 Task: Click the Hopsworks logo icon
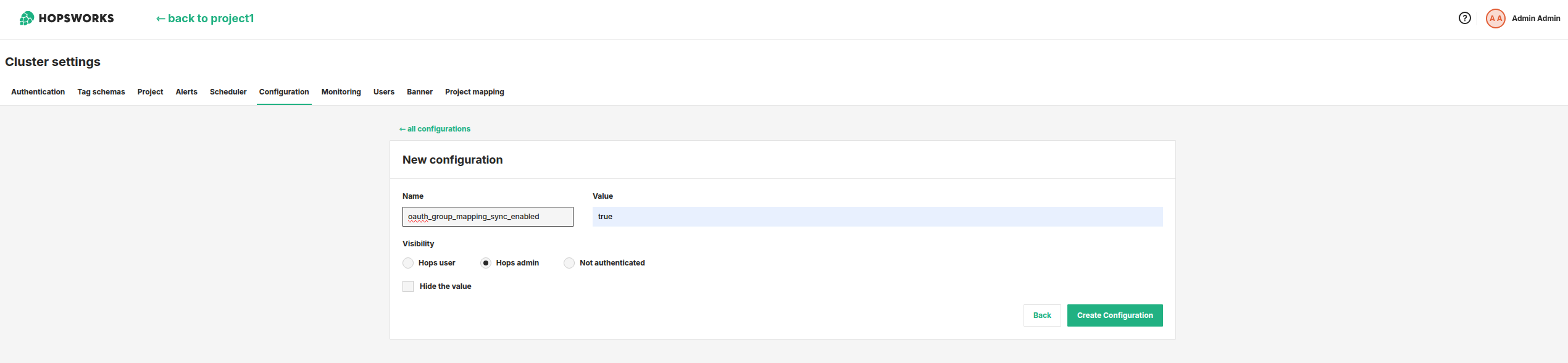coord(27,19)
